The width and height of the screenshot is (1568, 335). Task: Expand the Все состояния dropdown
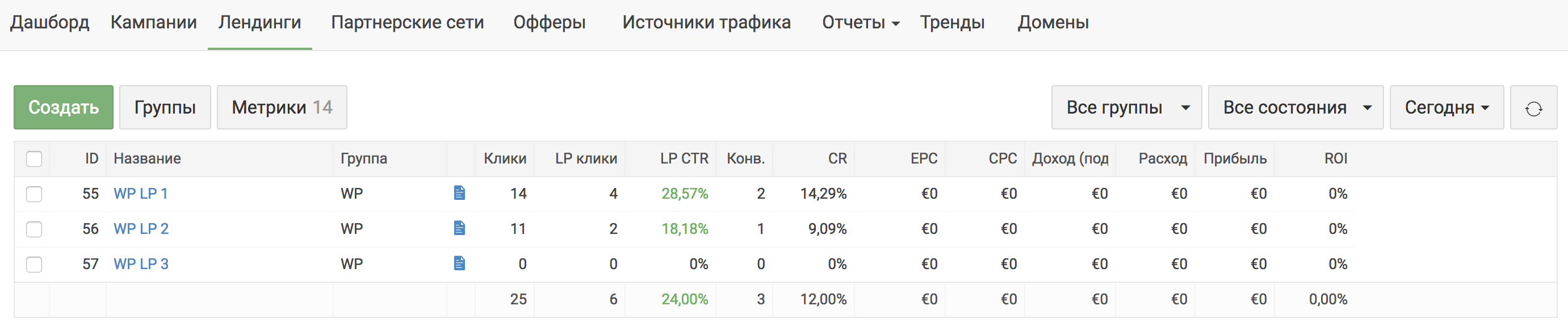(x=1296, y=108)
